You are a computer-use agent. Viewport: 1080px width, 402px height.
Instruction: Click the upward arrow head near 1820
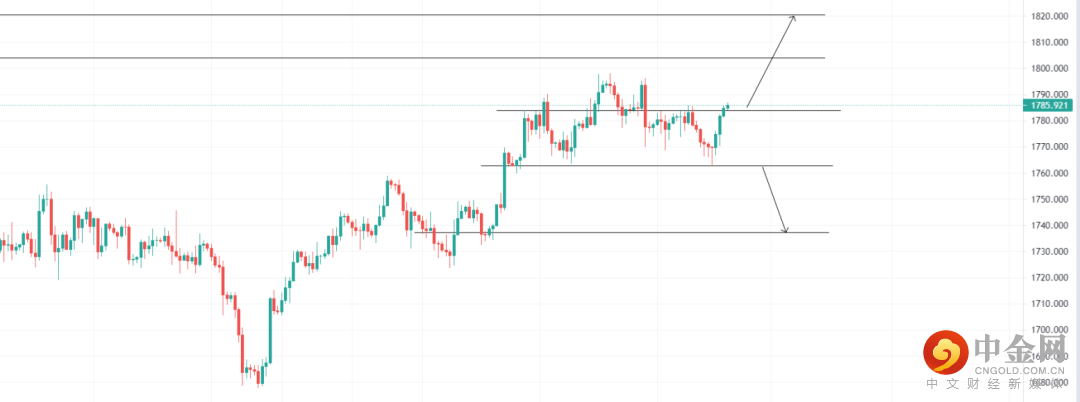[x=793, y=19]
